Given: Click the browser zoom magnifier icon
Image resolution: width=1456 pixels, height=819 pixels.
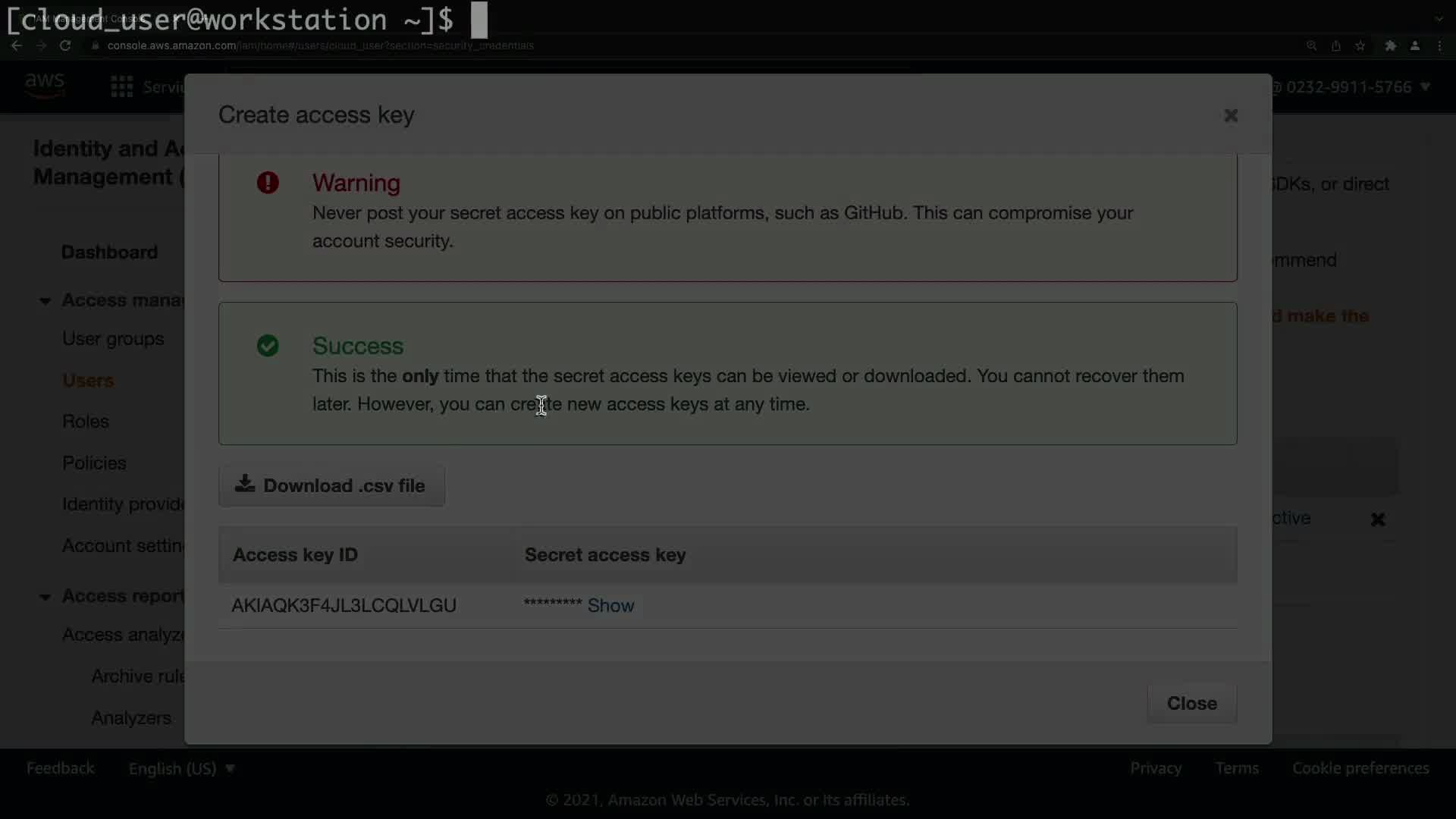Looking at the screenshot, I should pyautogui.click(x=1311, y=45).
